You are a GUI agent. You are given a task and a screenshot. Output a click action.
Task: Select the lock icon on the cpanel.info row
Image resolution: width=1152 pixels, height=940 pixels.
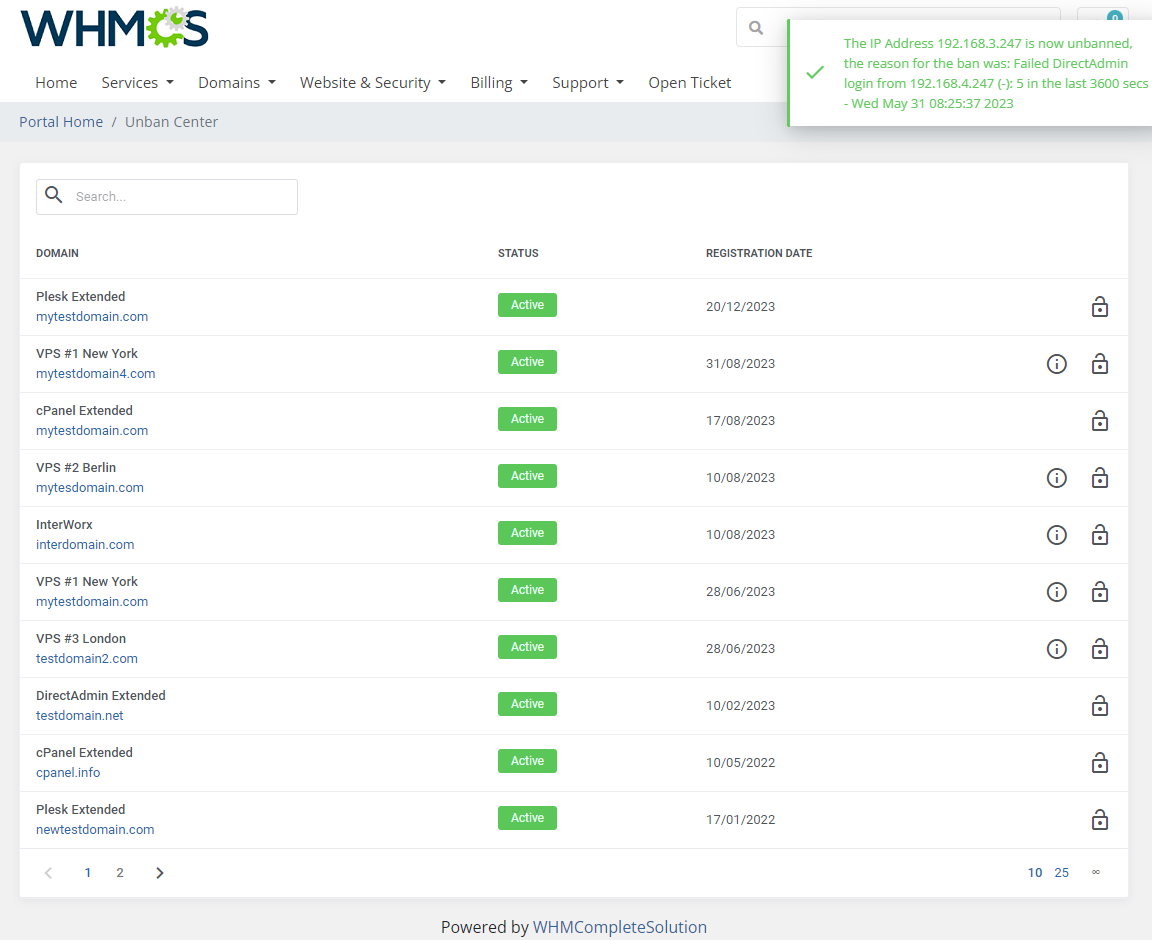[1100, 763]
